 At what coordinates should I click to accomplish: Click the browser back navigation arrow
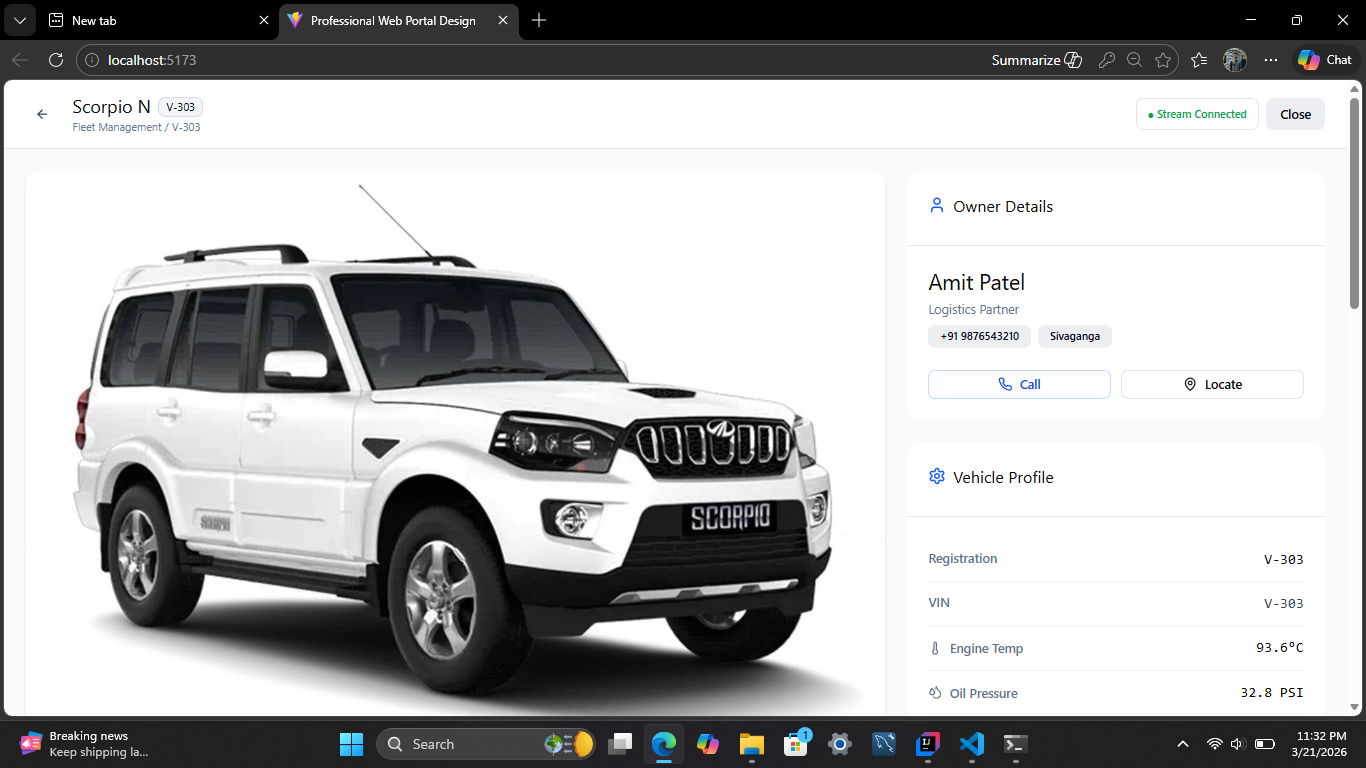tap(20, 60)
